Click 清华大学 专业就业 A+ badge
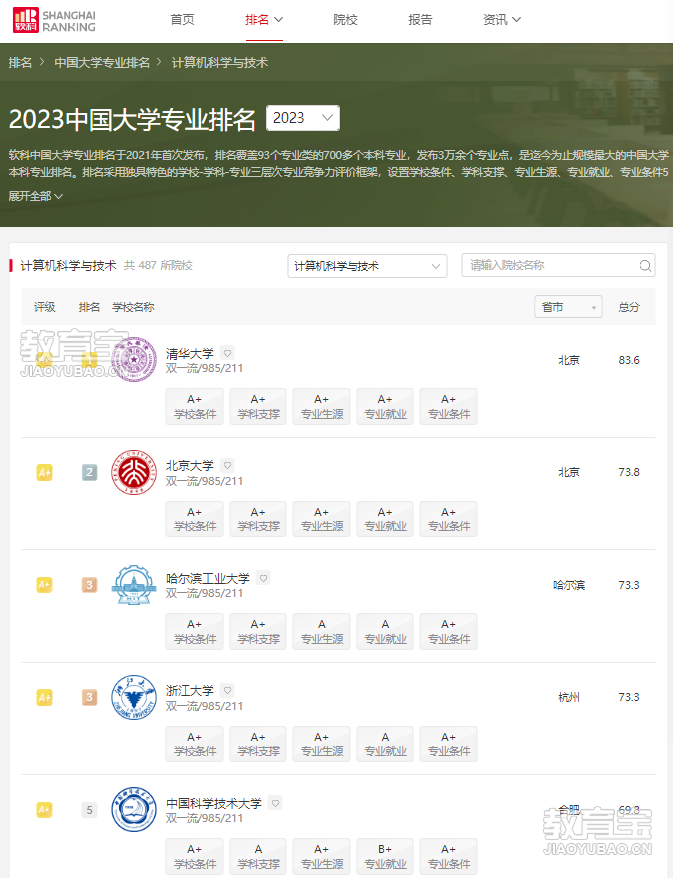Image resolution: width=673 pixels, height=878 pixels. click(x=385, y=407)
